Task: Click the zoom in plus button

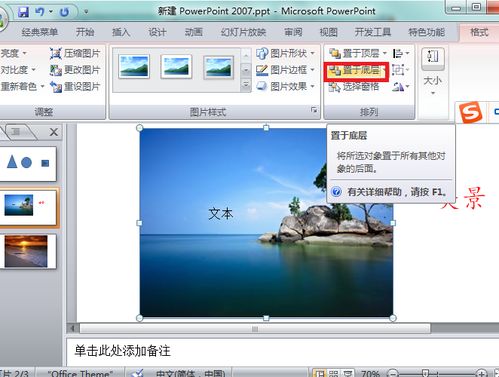Action: [481, 373]
